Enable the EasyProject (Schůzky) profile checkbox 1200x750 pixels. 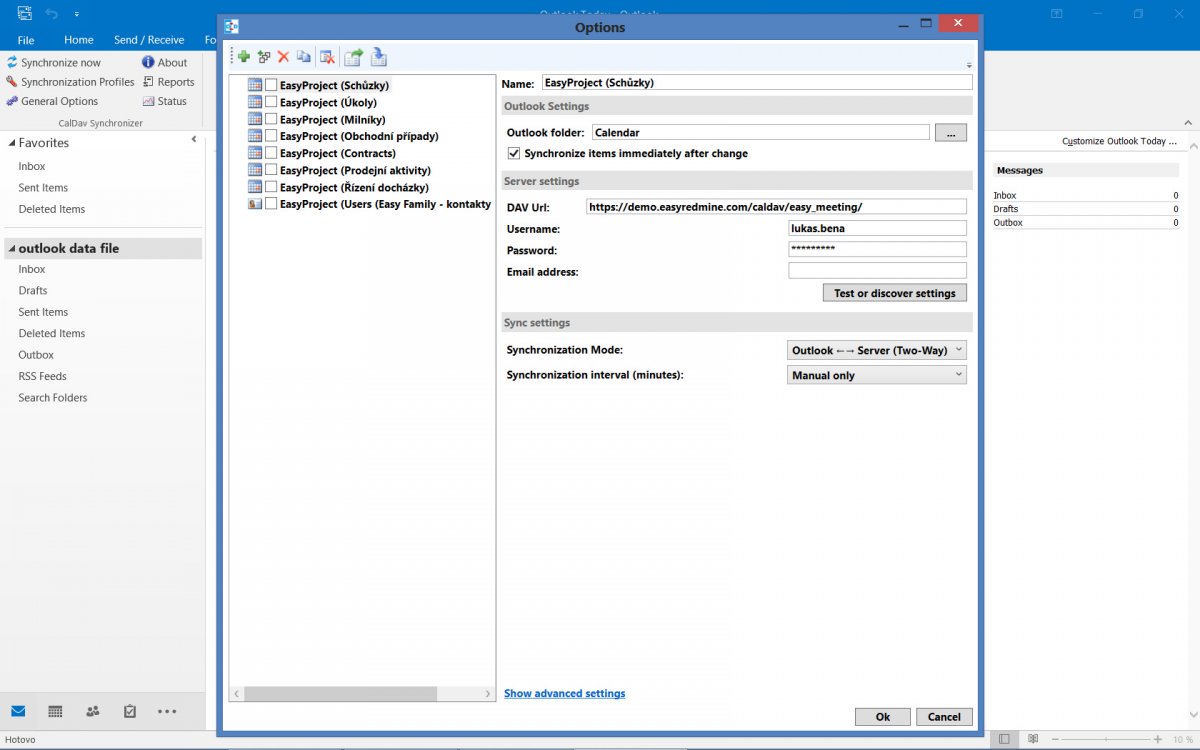270,85
